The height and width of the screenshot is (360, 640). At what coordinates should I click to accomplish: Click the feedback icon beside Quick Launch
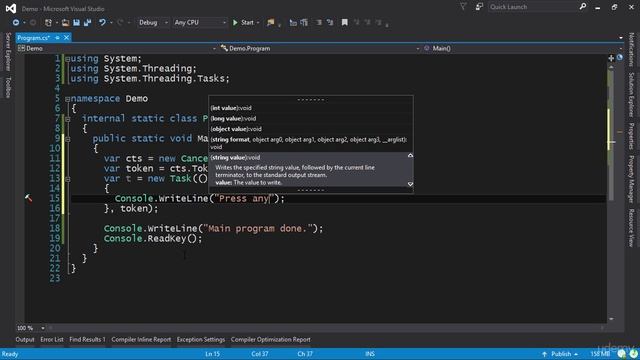(479, 7)
